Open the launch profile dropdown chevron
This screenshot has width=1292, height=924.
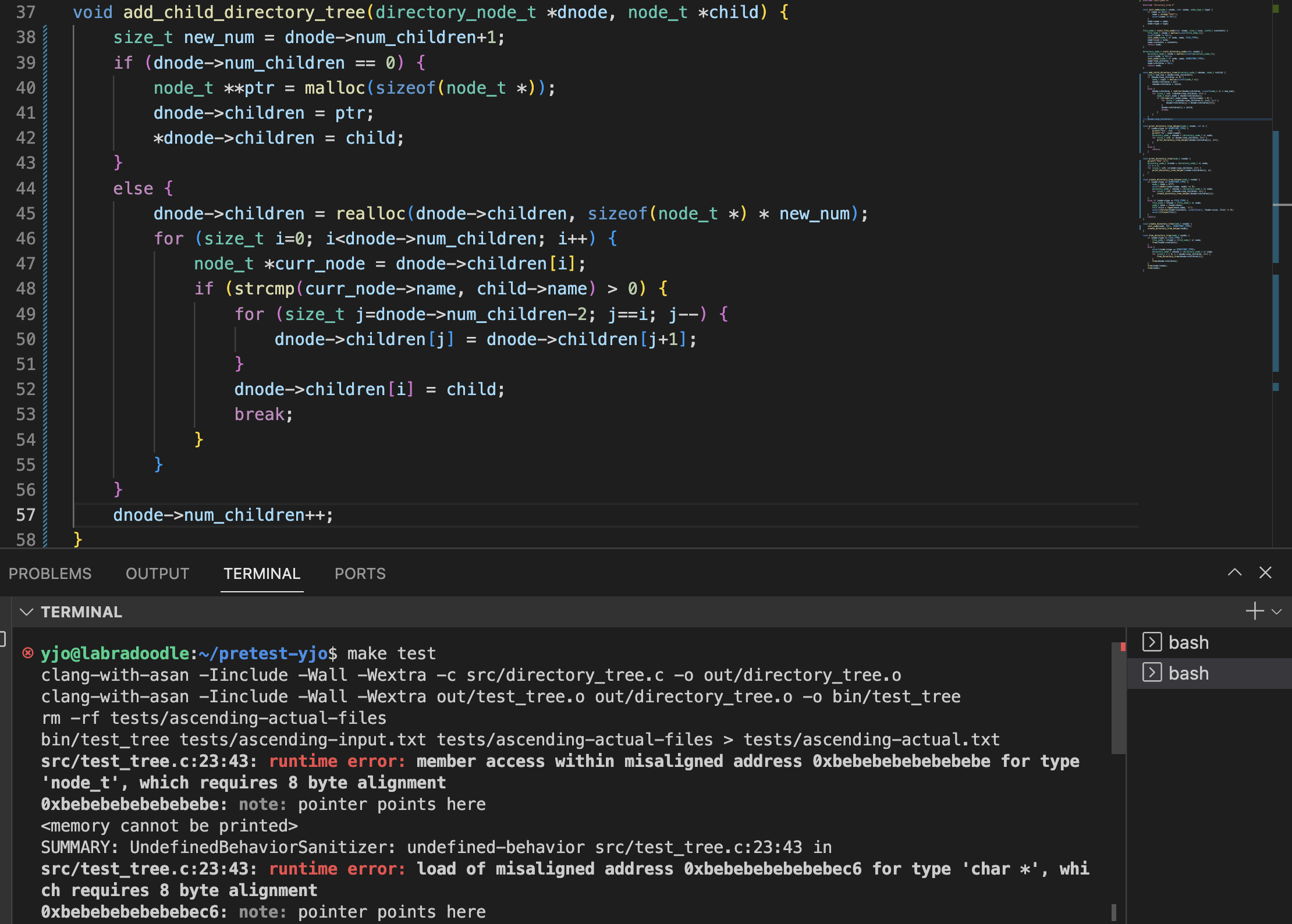(1277, 612)
